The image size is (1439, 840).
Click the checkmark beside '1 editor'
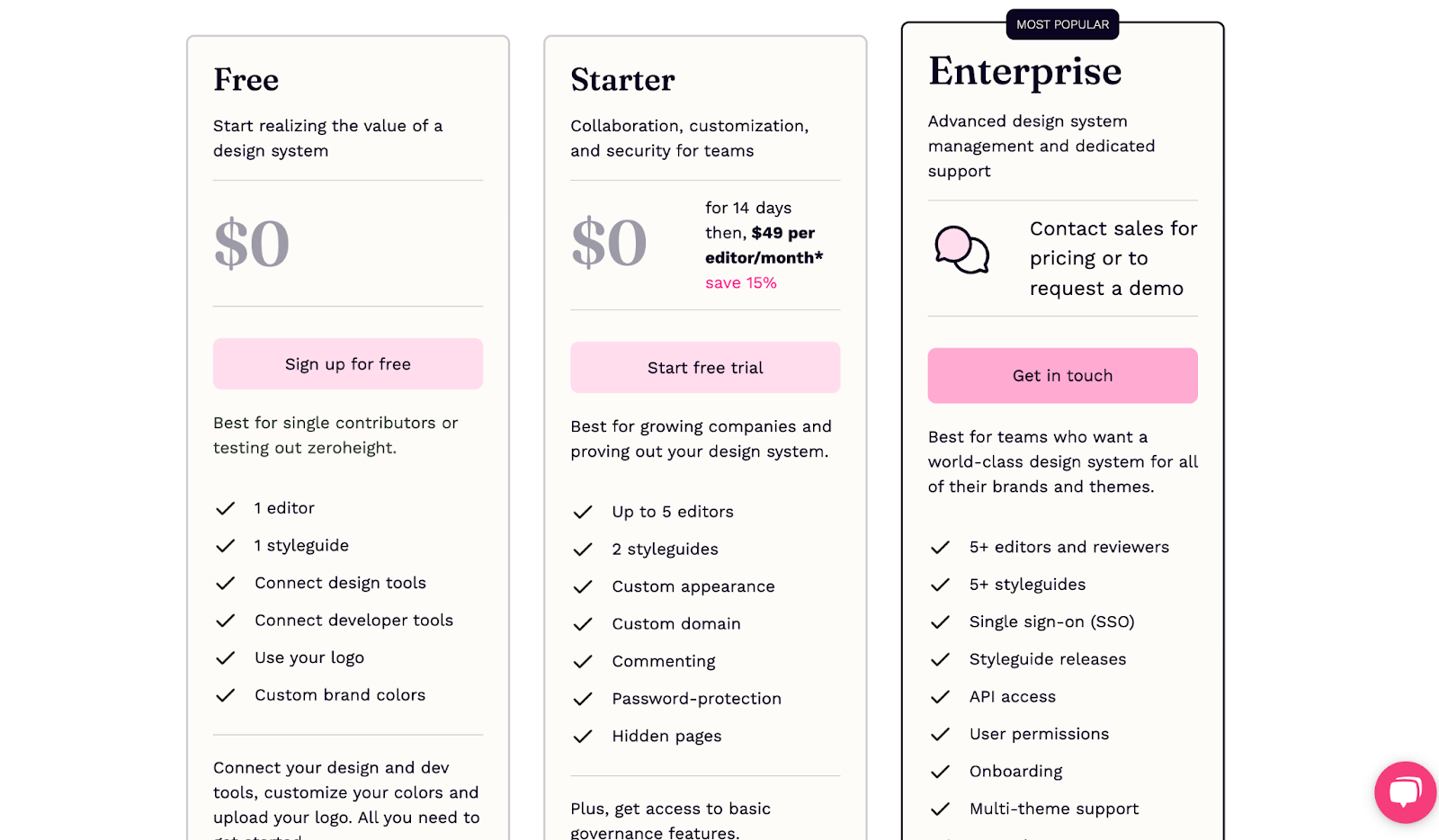click(226, 508)
